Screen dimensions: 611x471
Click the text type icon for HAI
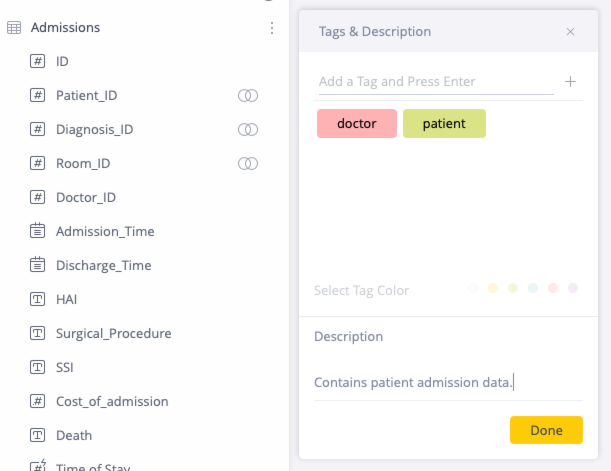click(x=37, y=299)
